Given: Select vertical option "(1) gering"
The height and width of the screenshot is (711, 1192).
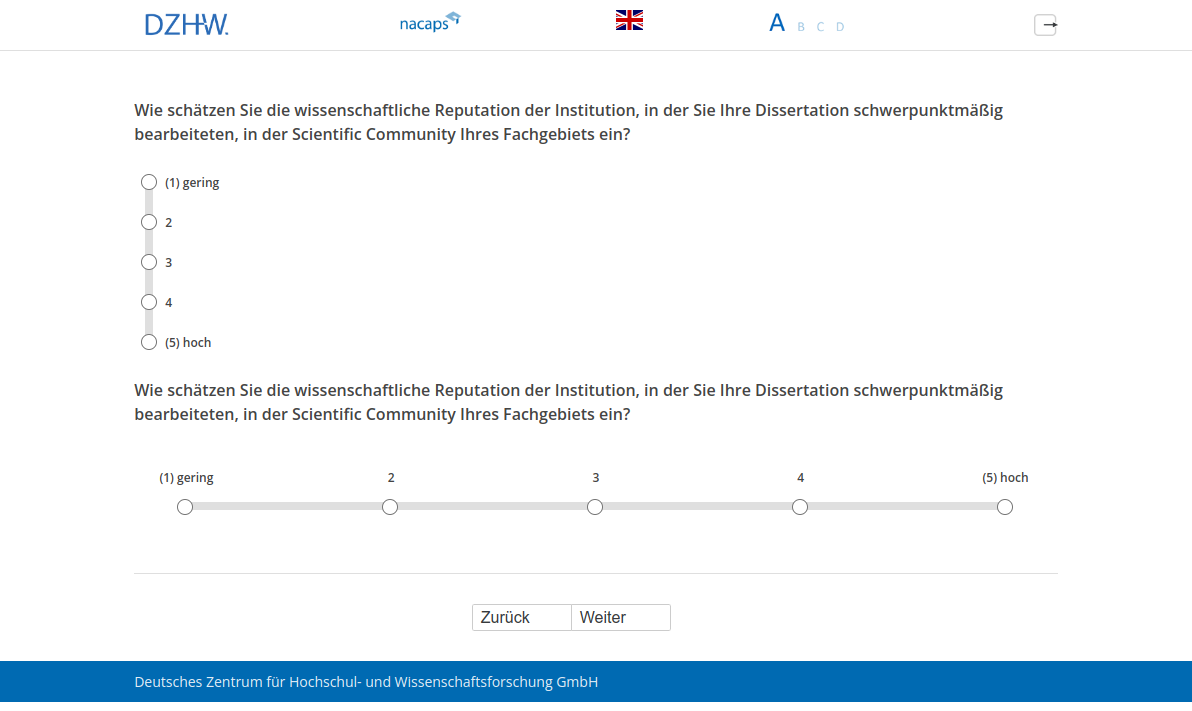Looking at the screenshot, I should click(149, 182).
